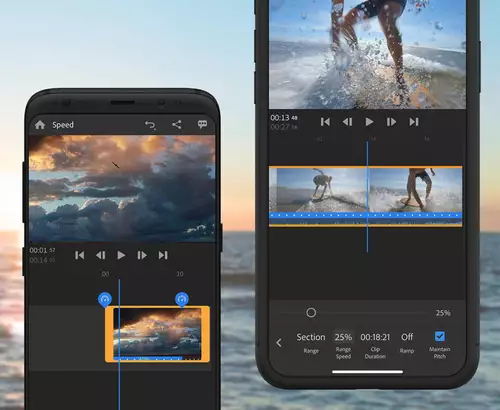This screenshot has height=410, width=500.
Task: Undo last action with the undo arrow
Action: (150, 125)
